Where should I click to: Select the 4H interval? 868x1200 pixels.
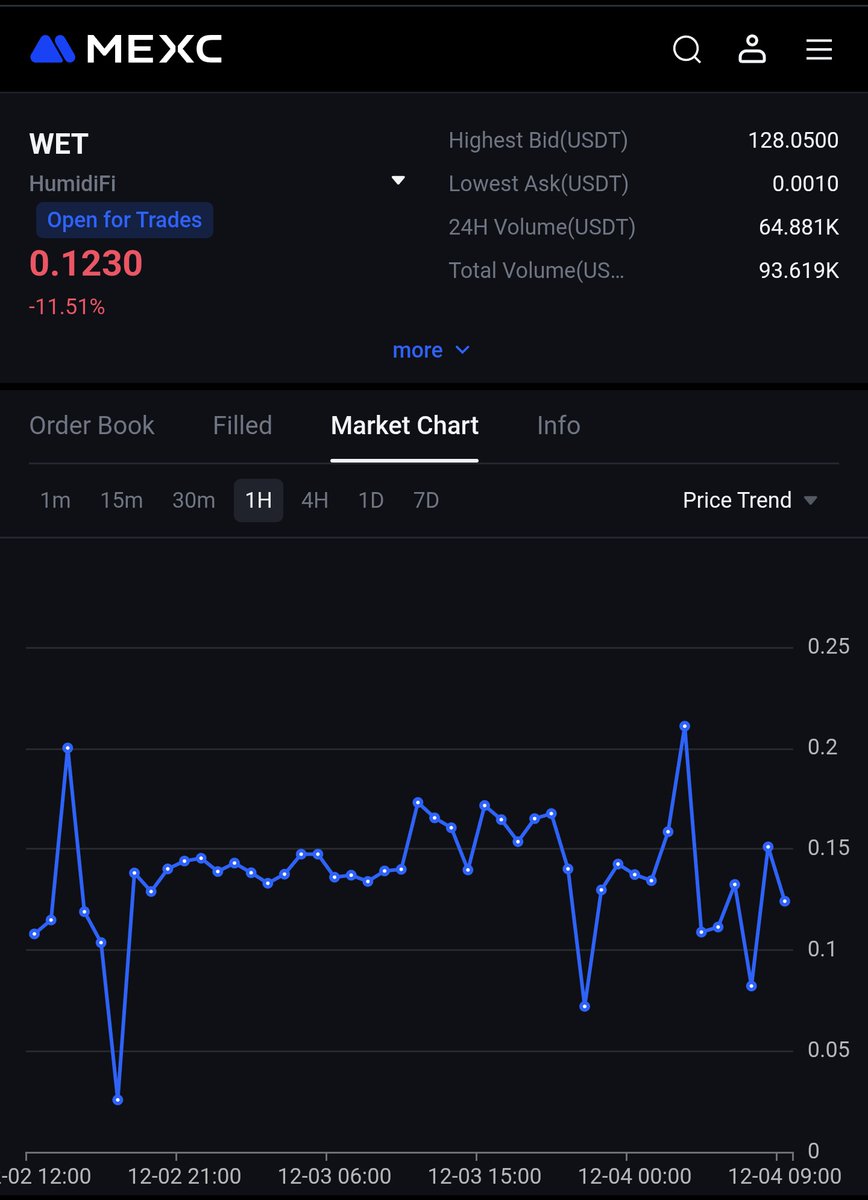(x=315, y=500)
